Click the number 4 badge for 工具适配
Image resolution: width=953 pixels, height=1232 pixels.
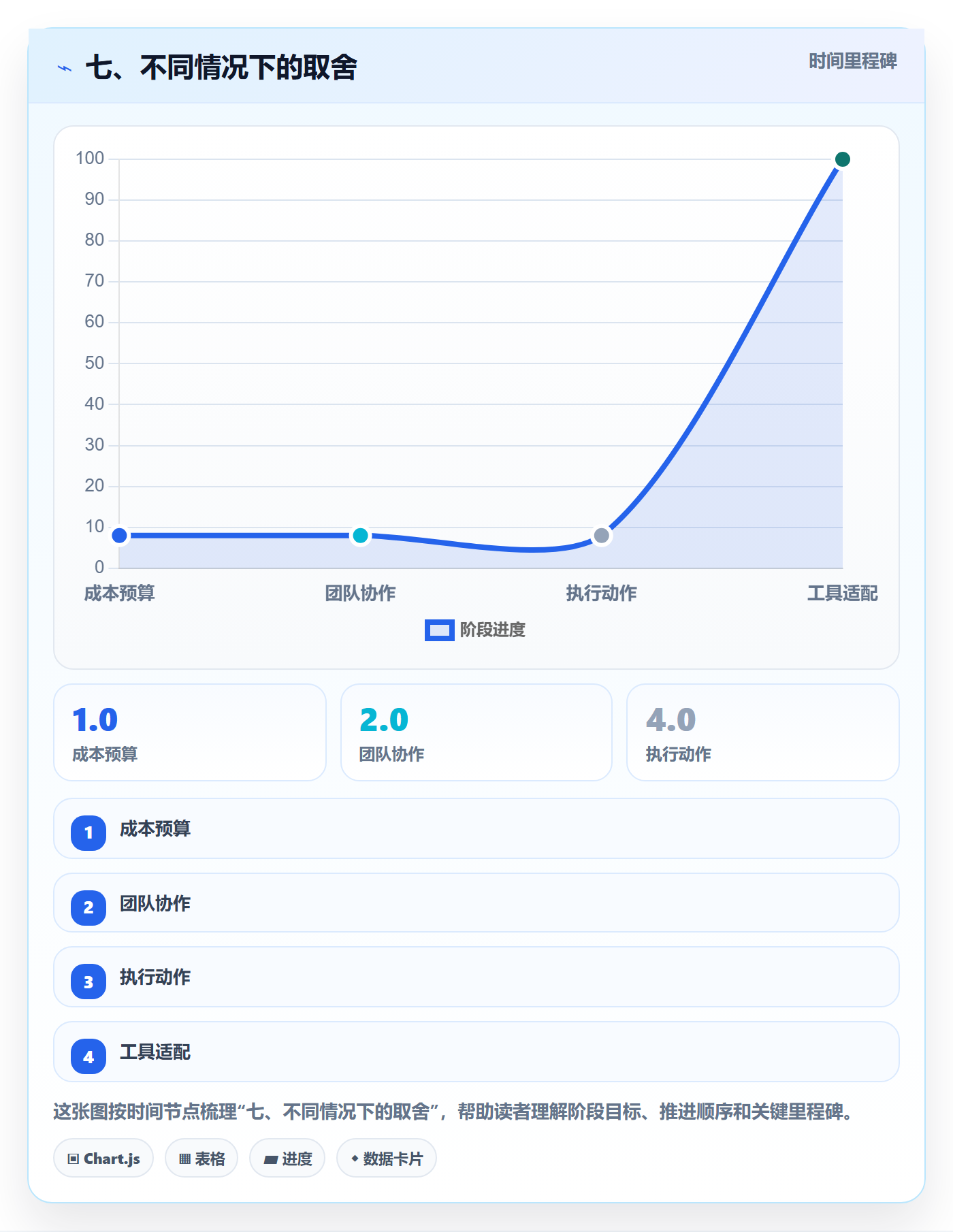(x=88, y=1056)
